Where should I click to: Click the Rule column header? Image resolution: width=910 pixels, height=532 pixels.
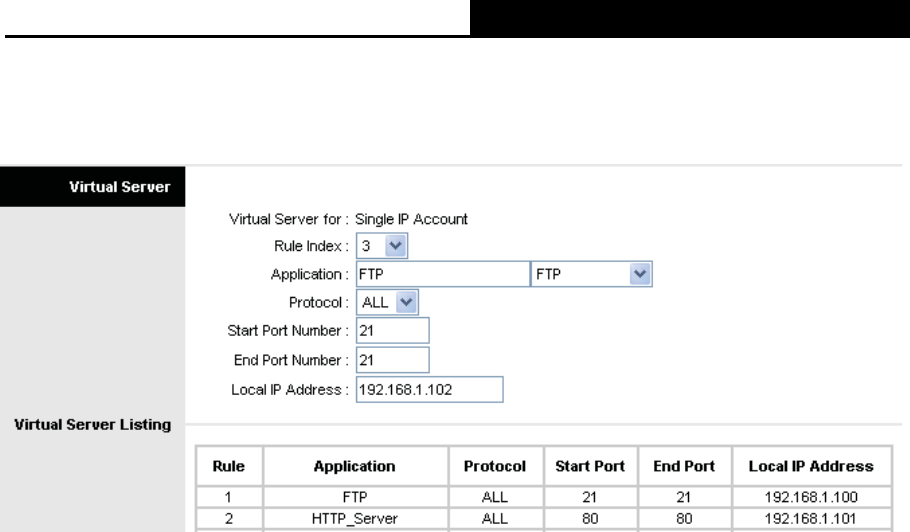(229, 466)
